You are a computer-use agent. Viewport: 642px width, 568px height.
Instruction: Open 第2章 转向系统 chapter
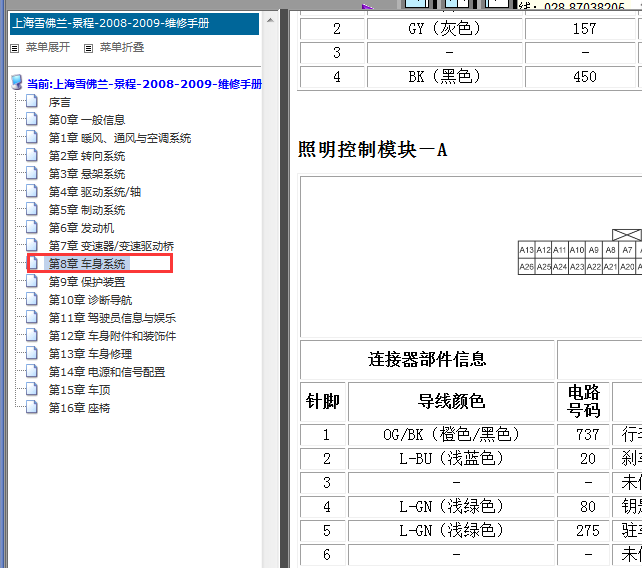click(87, 156)
